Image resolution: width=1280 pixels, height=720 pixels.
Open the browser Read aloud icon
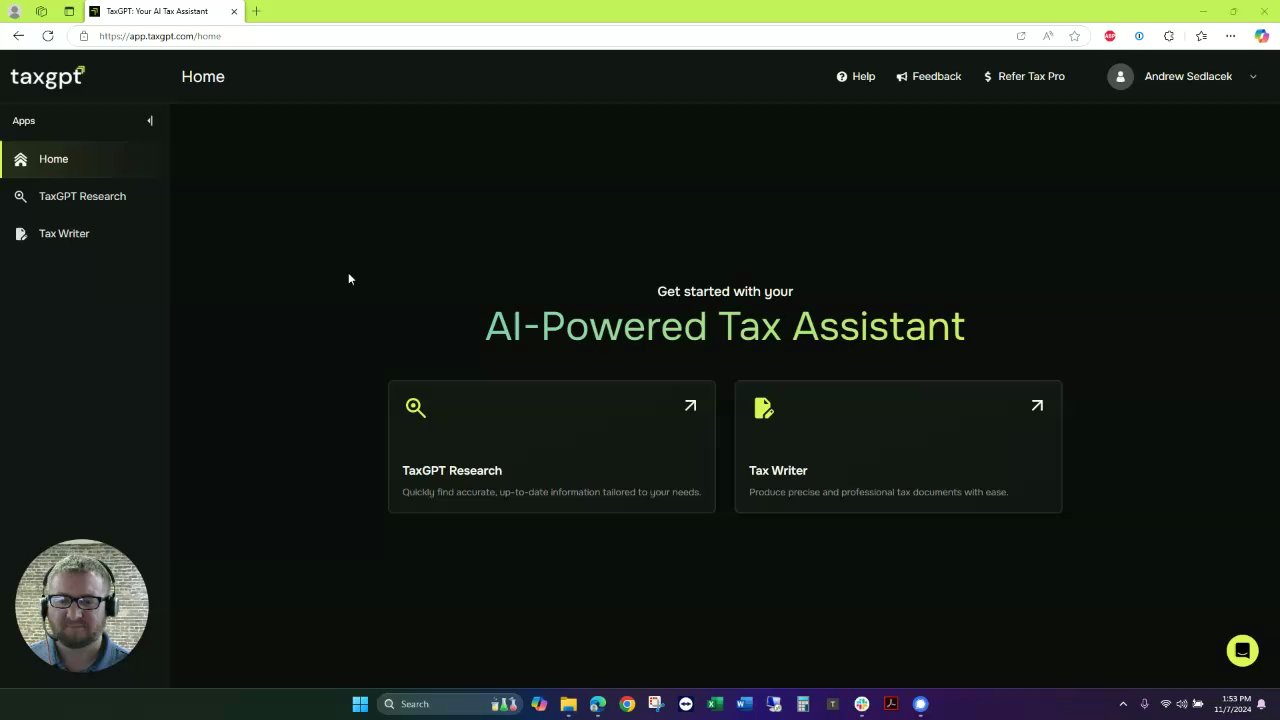pyautogui.click(x=1047, y=36)
